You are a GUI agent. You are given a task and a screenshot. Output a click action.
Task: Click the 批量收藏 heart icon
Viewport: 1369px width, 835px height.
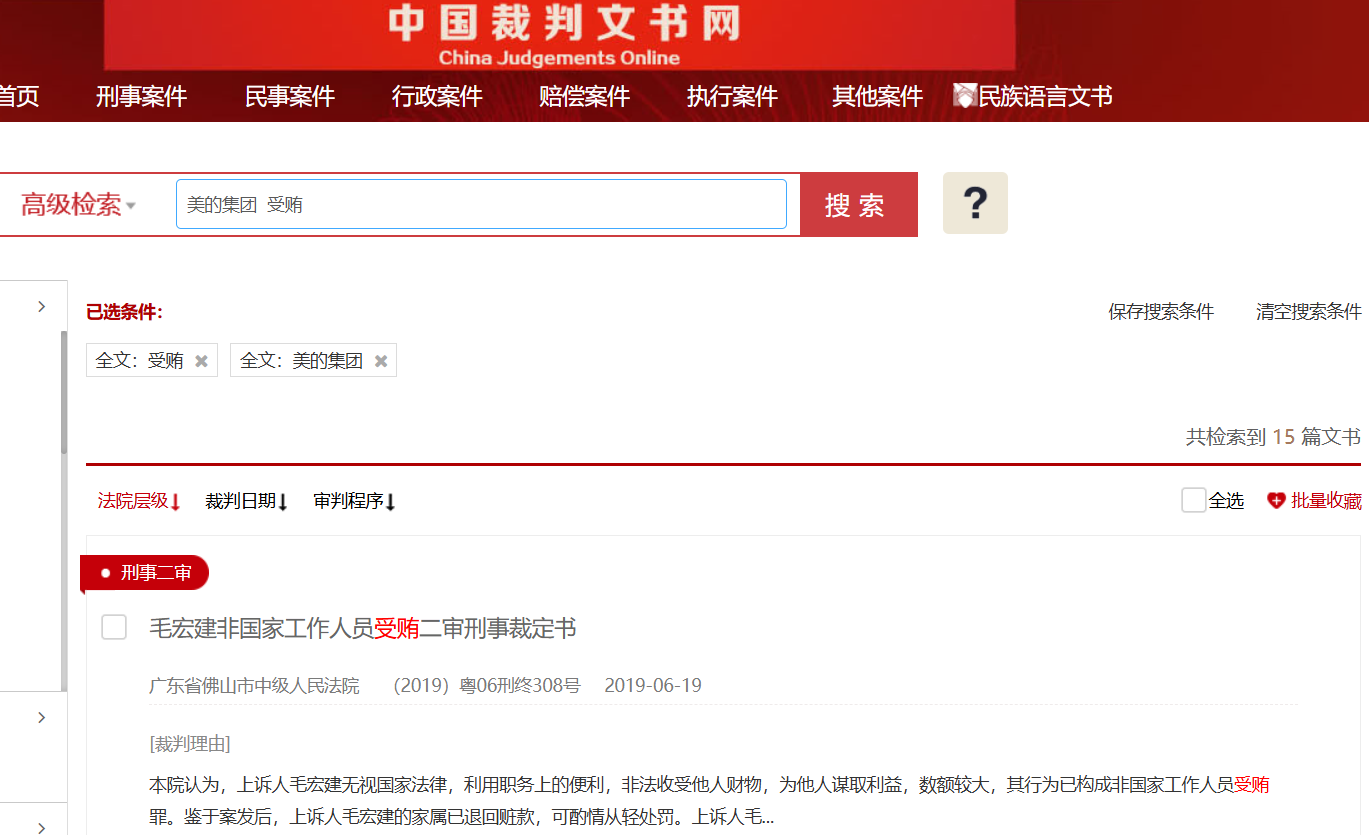point(1275,501)
